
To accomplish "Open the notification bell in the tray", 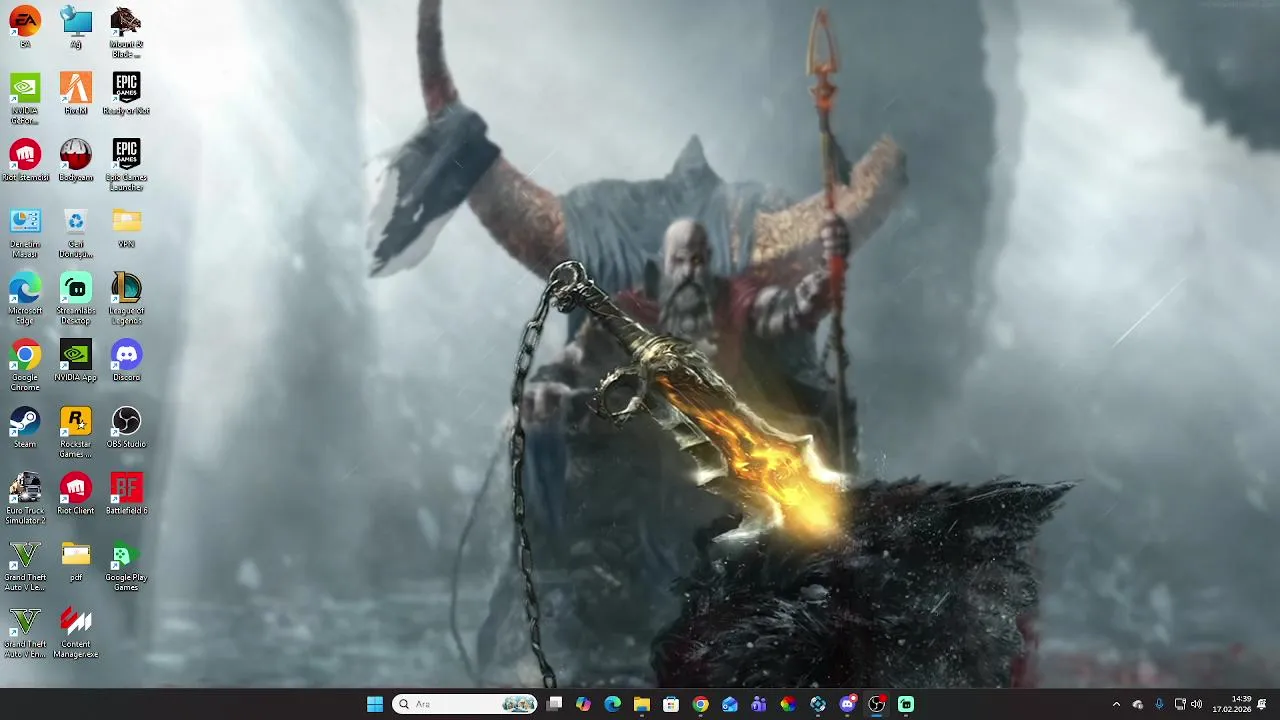I will click(x=1262, y=704).
